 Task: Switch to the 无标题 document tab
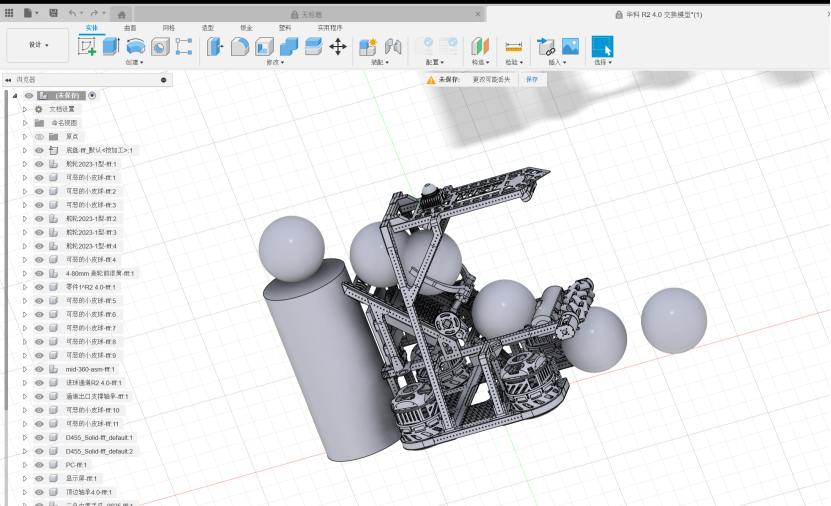(306, 14)
